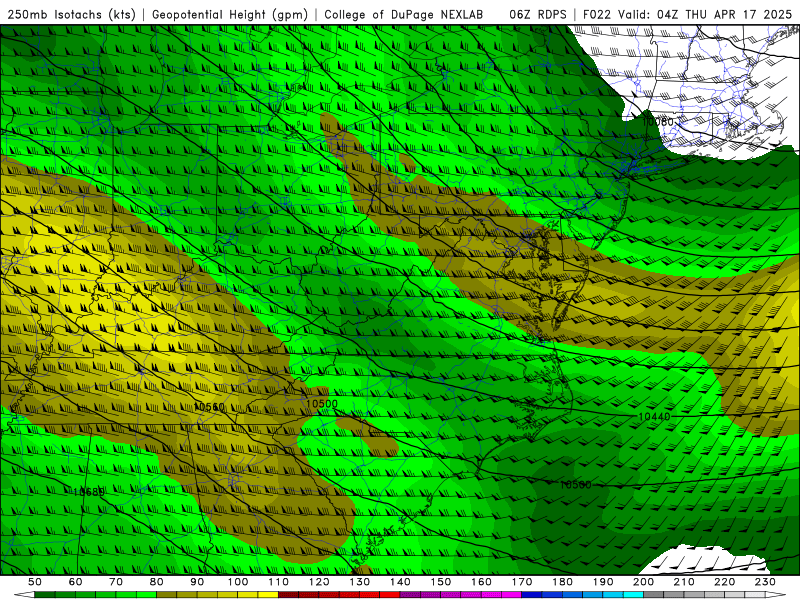Click the '06Z RDPS' model run label
Viewport: 800px width, 600px height.
538,14
